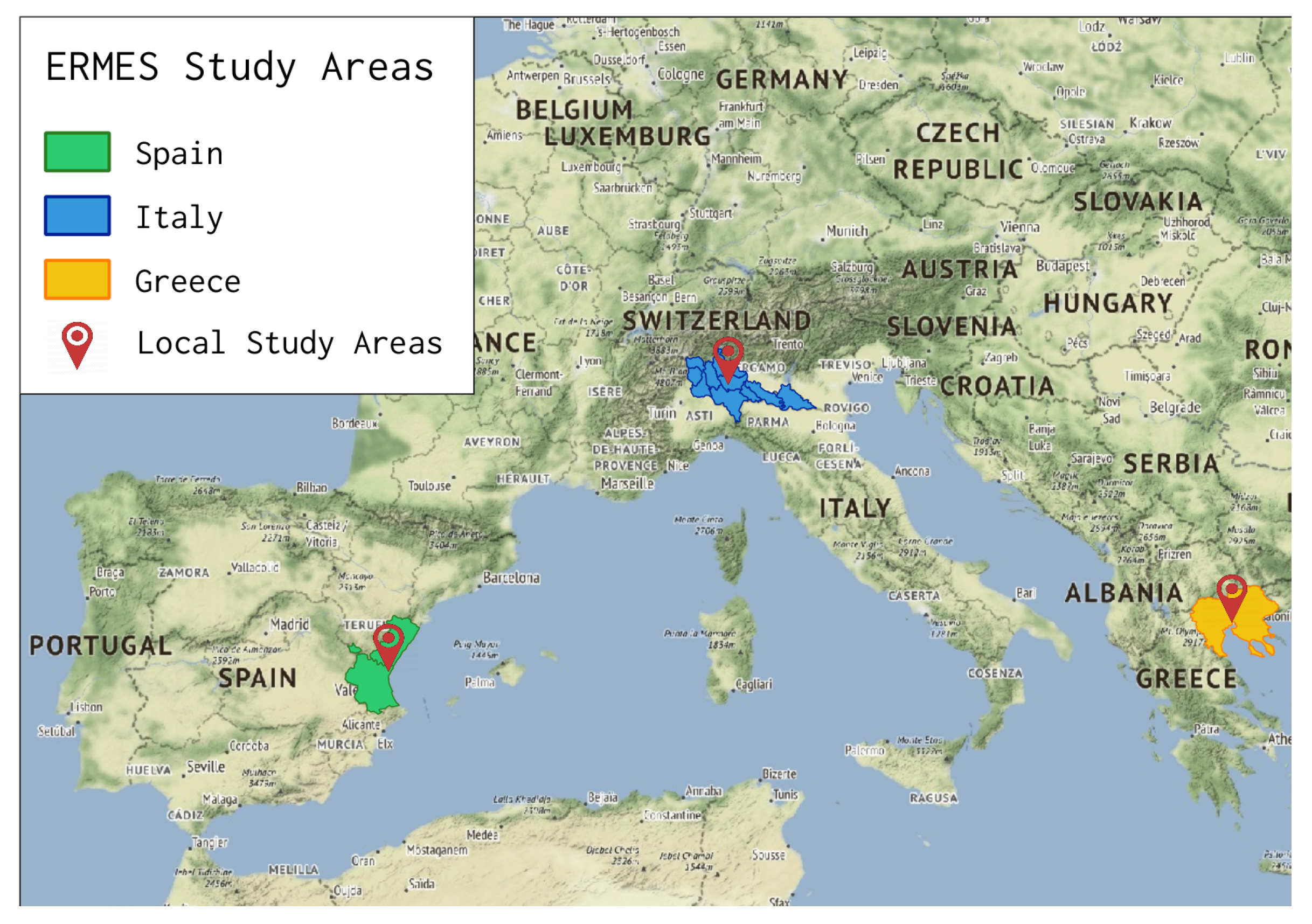Viewport: 1312px width, 924px height.
Task: Click the Tunis city label
Action: (785, 795)
